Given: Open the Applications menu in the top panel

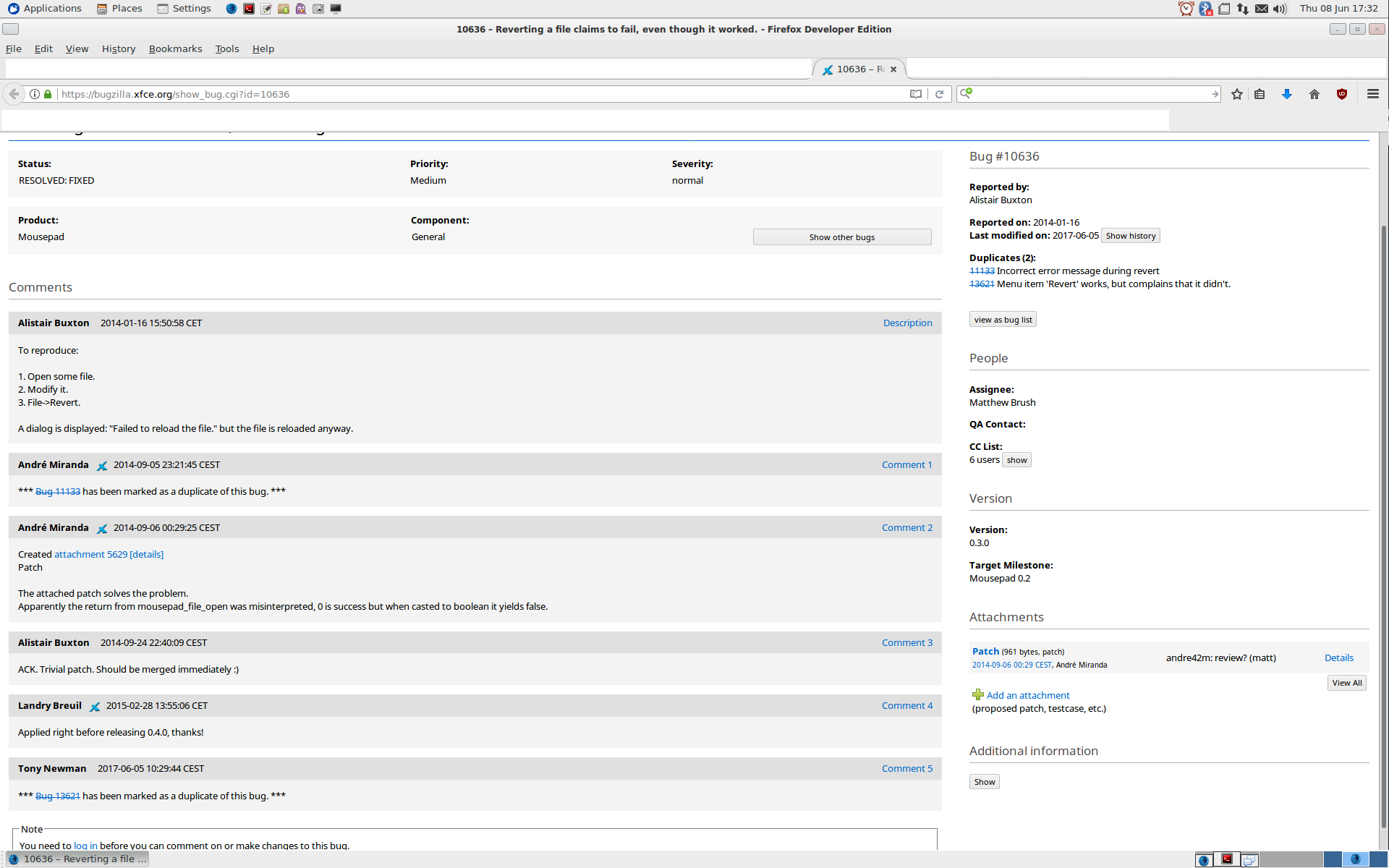Looking at the screenshot, I should click(45, 9).
